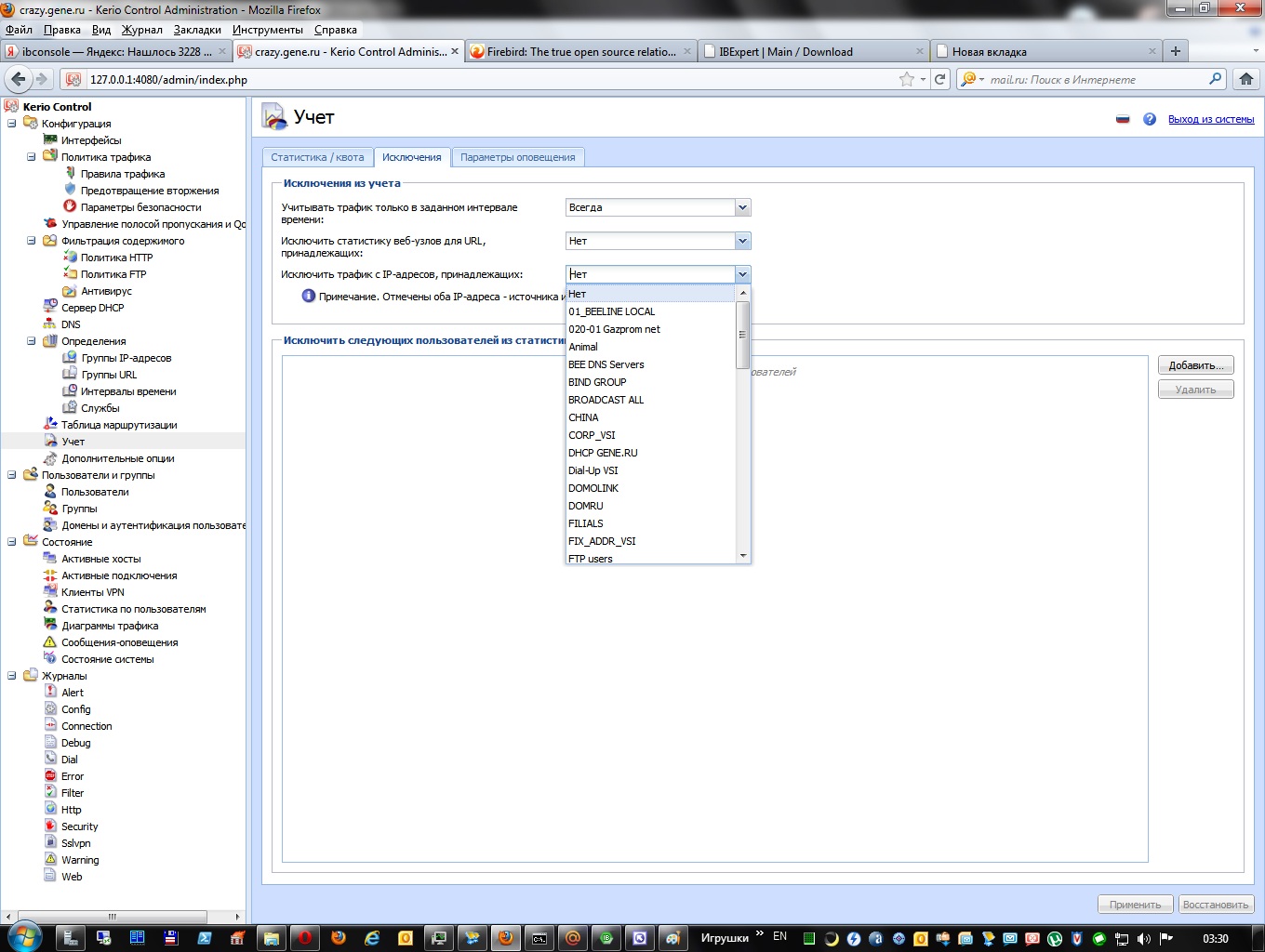This screenshot has width=1265, height=952.
Task: Select CHINA from the IP group list
Action: [x=583, y=417]
